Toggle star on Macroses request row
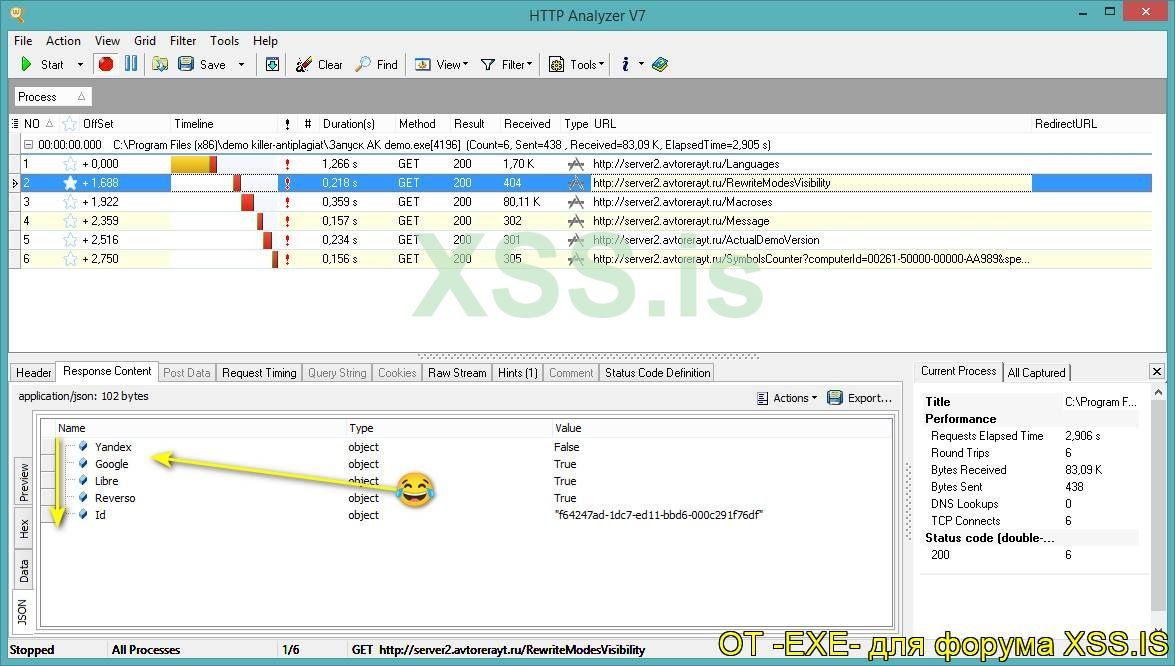 pyautogui.click(x=70, y=202)
